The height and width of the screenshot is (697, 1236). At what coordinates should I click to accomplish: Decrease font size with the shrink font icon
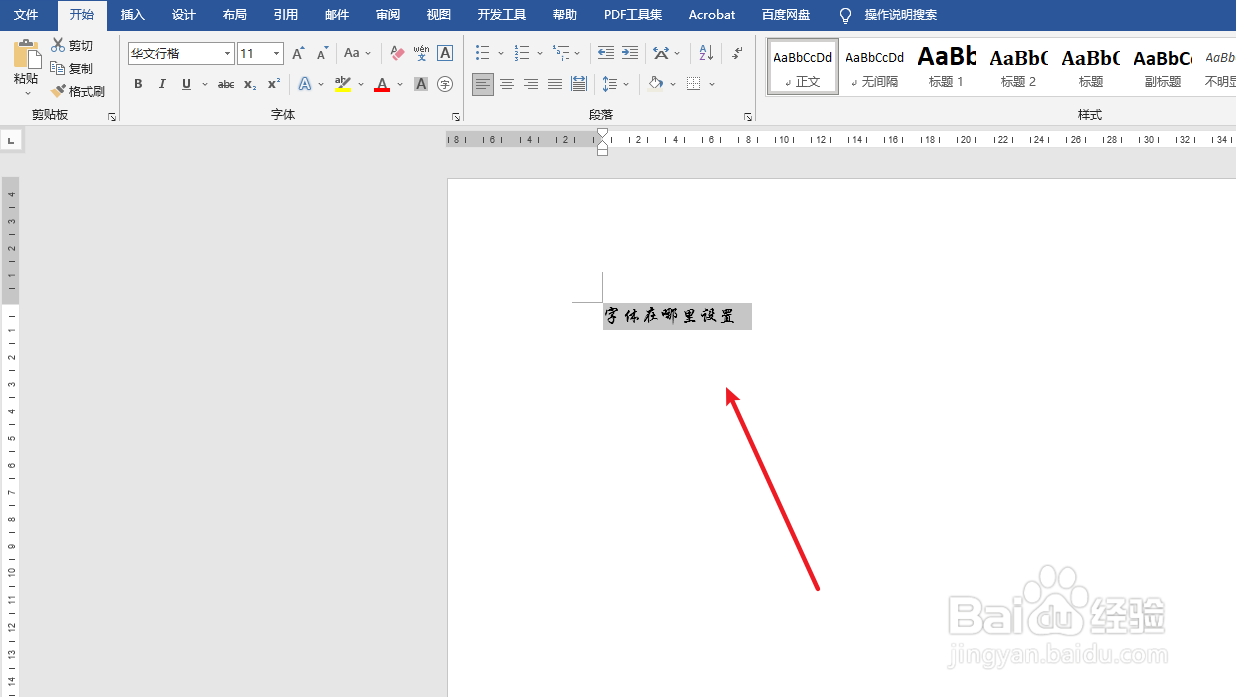tap(322, 53)
